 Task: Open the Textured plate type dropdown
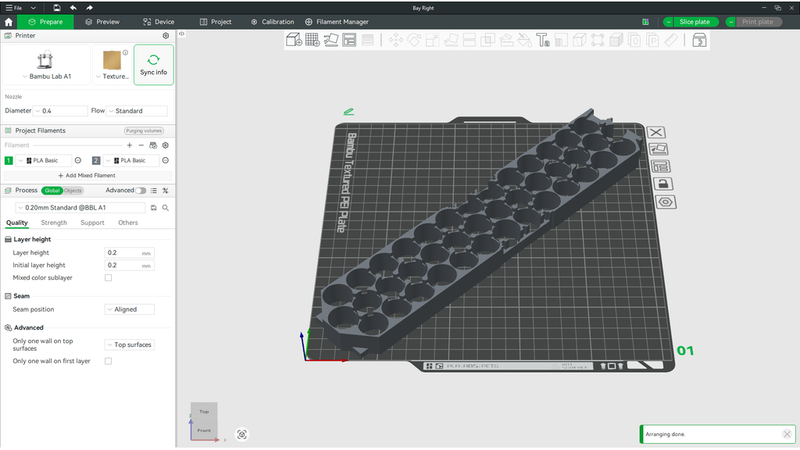pyautogui.click(x=112, y=77)
